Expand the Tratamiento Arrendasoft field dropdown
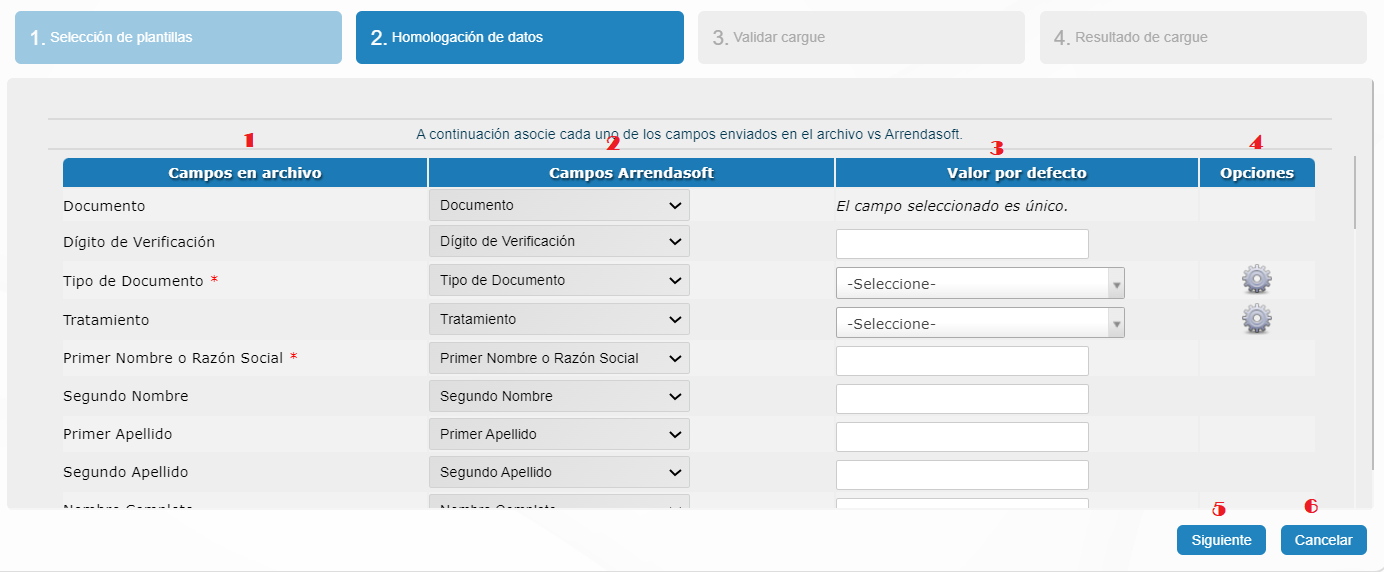The height and width of the screenshot is (572, 1384). tap(559, 319)
